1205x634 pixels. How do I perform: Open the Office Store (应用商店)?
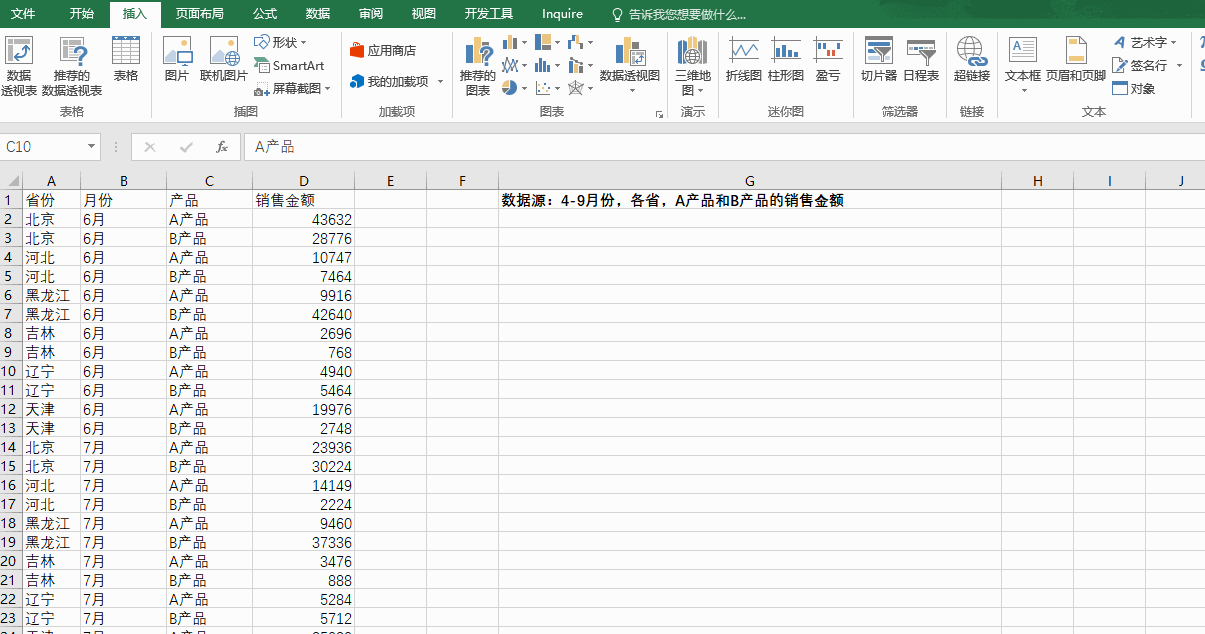pyautogui.click(x=383, y=50)
